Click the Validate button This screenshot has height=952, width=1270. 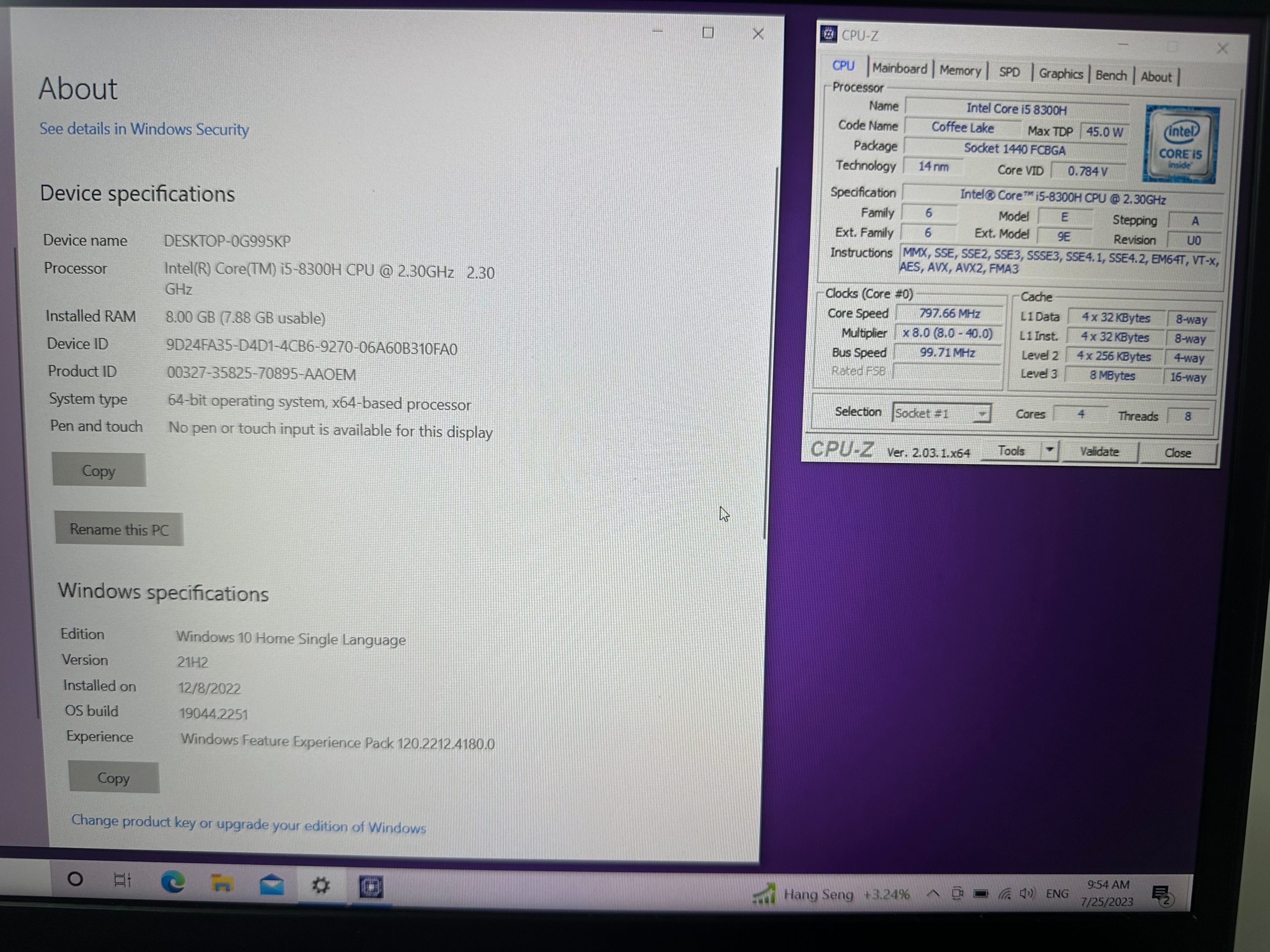pyautogui.click(x=1099, y=452)
